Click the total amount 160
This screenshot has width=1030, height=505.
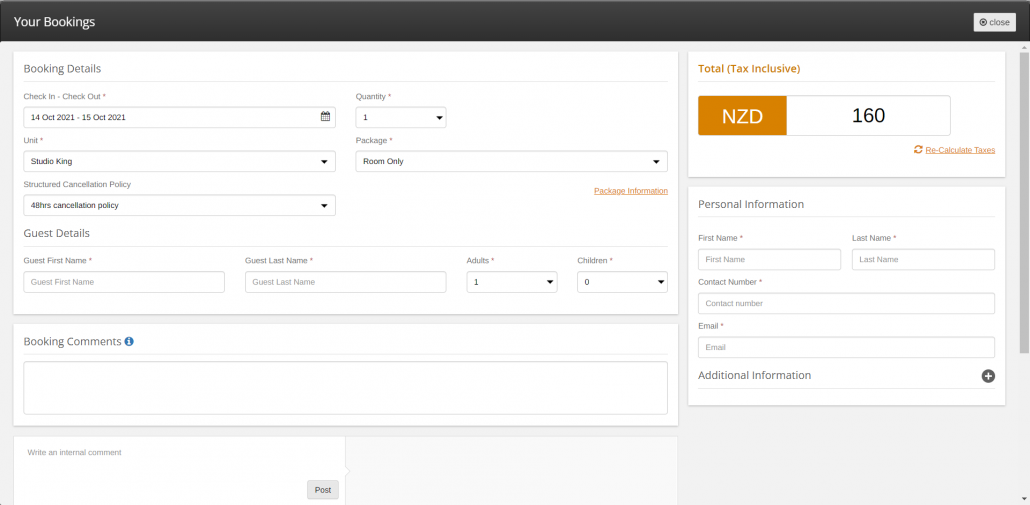tap(868, 116)
